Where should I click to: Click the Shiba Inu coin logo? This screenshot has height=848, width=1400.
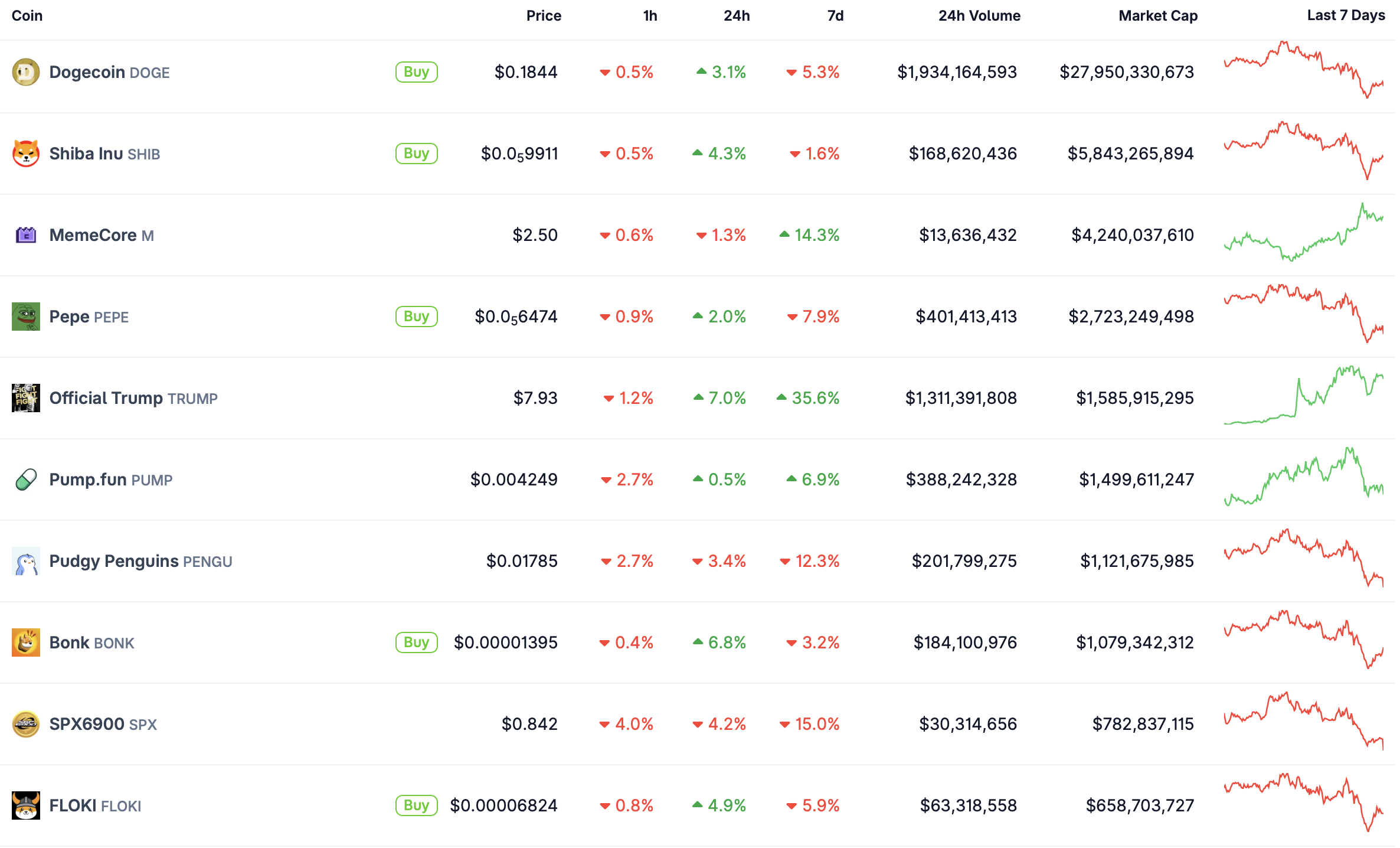[26, 154]
